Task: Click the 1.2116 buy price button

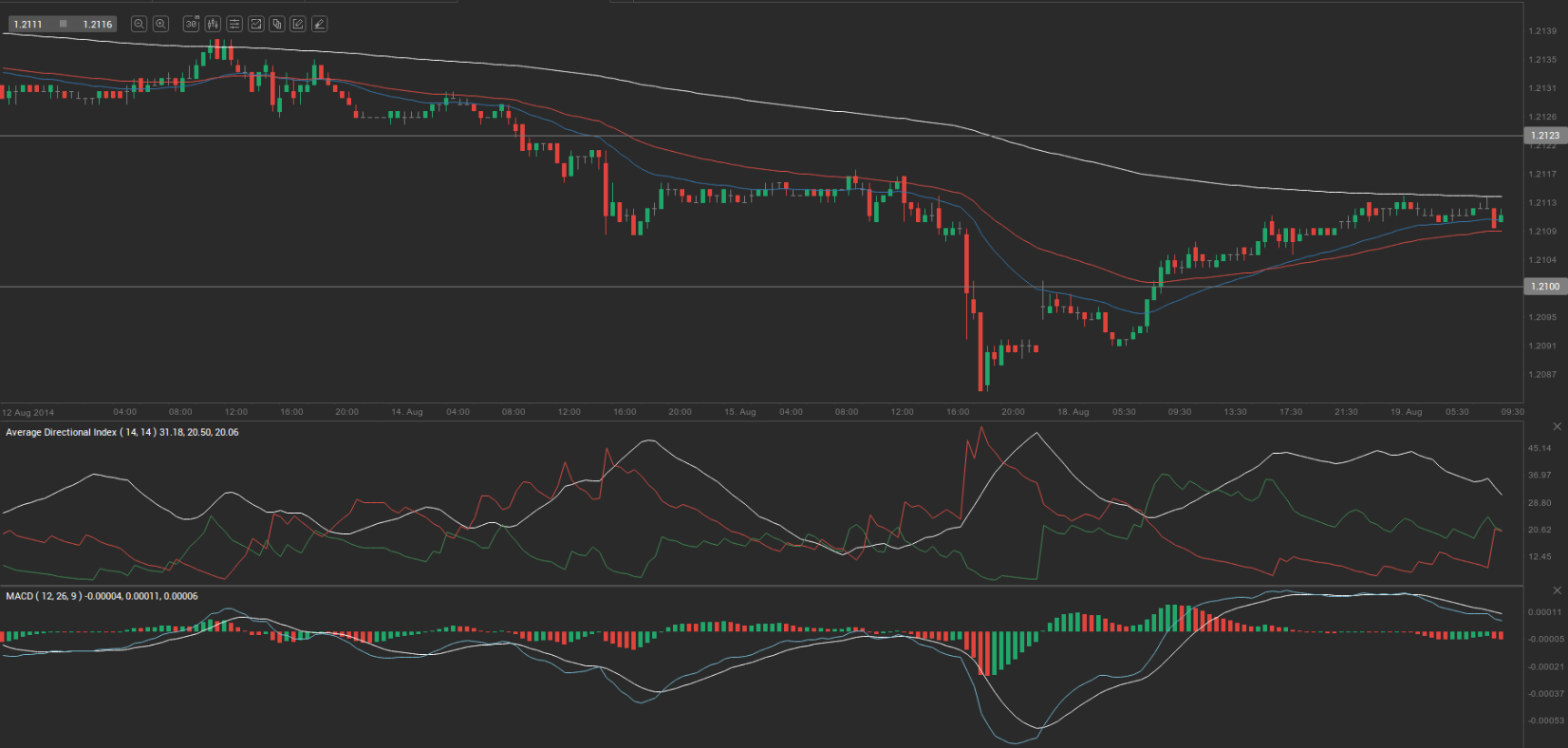Action: (x=97, y=24)
